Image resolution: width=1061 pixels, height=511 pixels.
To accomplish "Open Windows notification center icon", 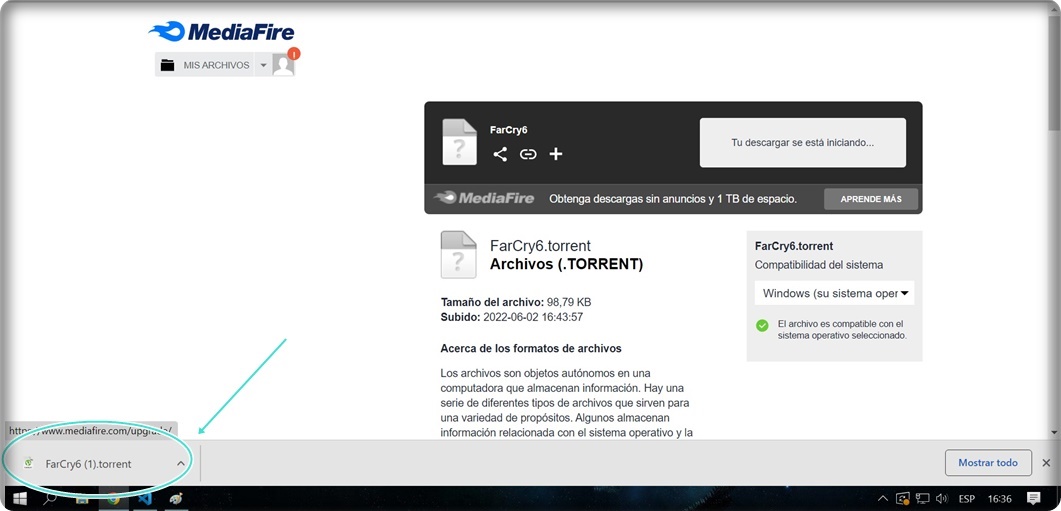I will click(x=1033, y=499).
